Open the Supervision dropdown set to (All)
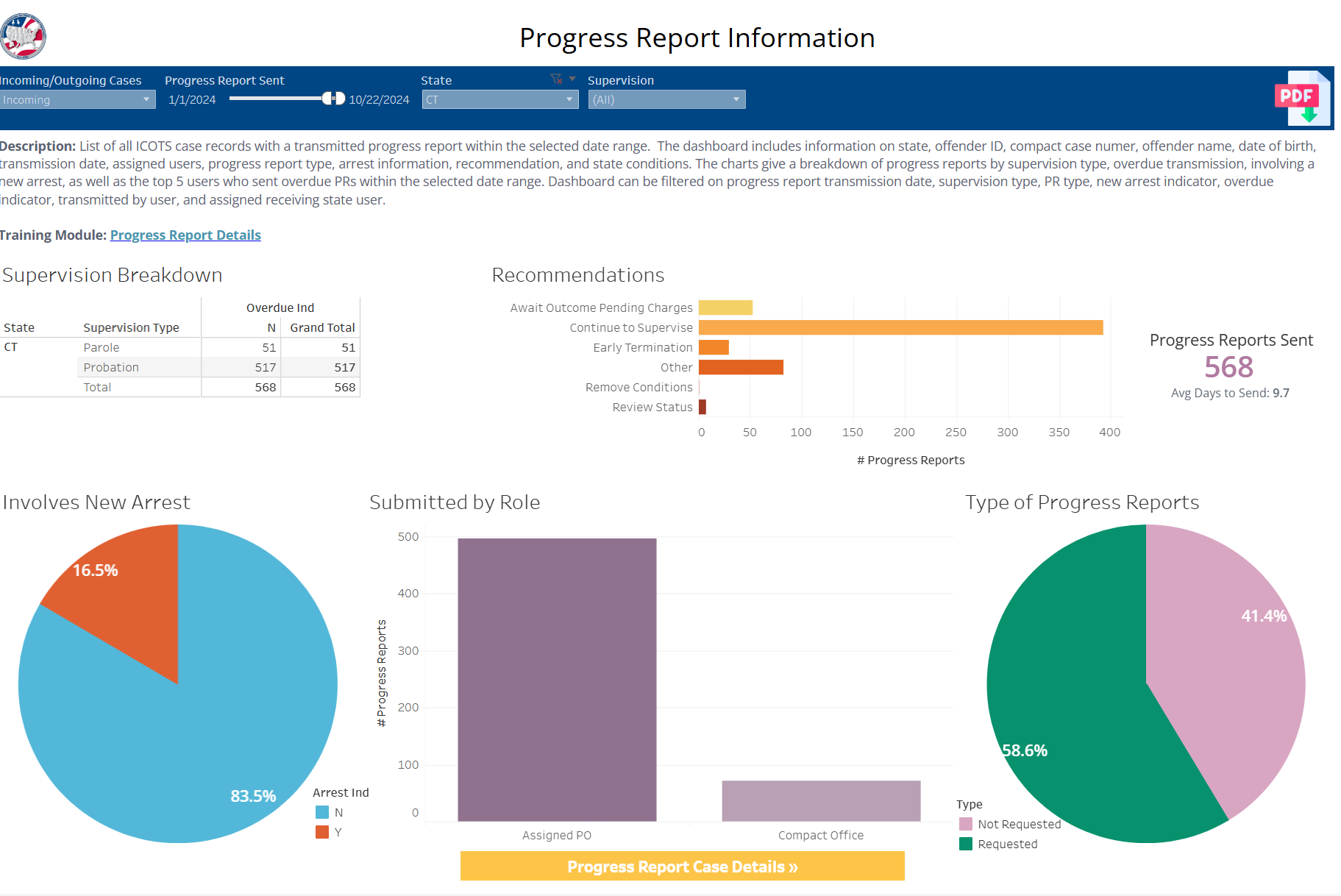Screen dimensions: 1341x896 tap(666, 100)
